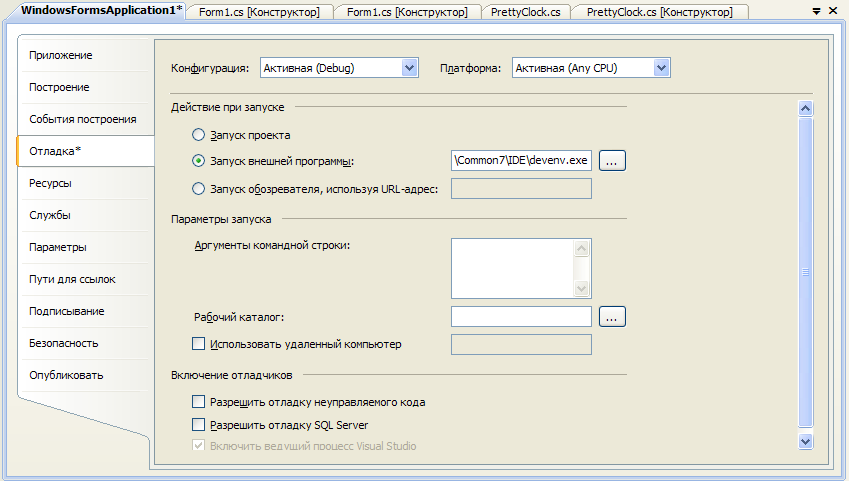Viewport: 849px width, 481px height.
Task: Click arguments box scroll up arrow
Action: click(x=582, y=248)
